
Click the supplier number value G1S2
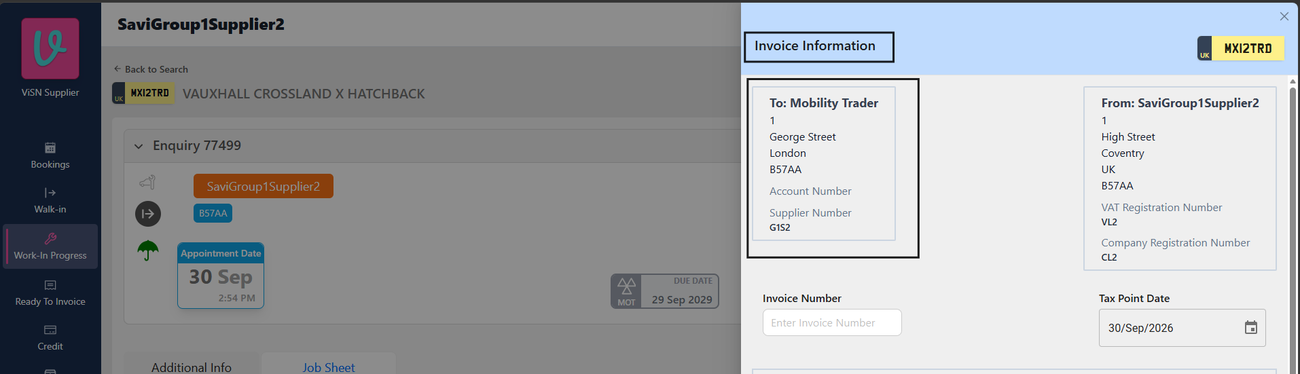pos(780,228)
